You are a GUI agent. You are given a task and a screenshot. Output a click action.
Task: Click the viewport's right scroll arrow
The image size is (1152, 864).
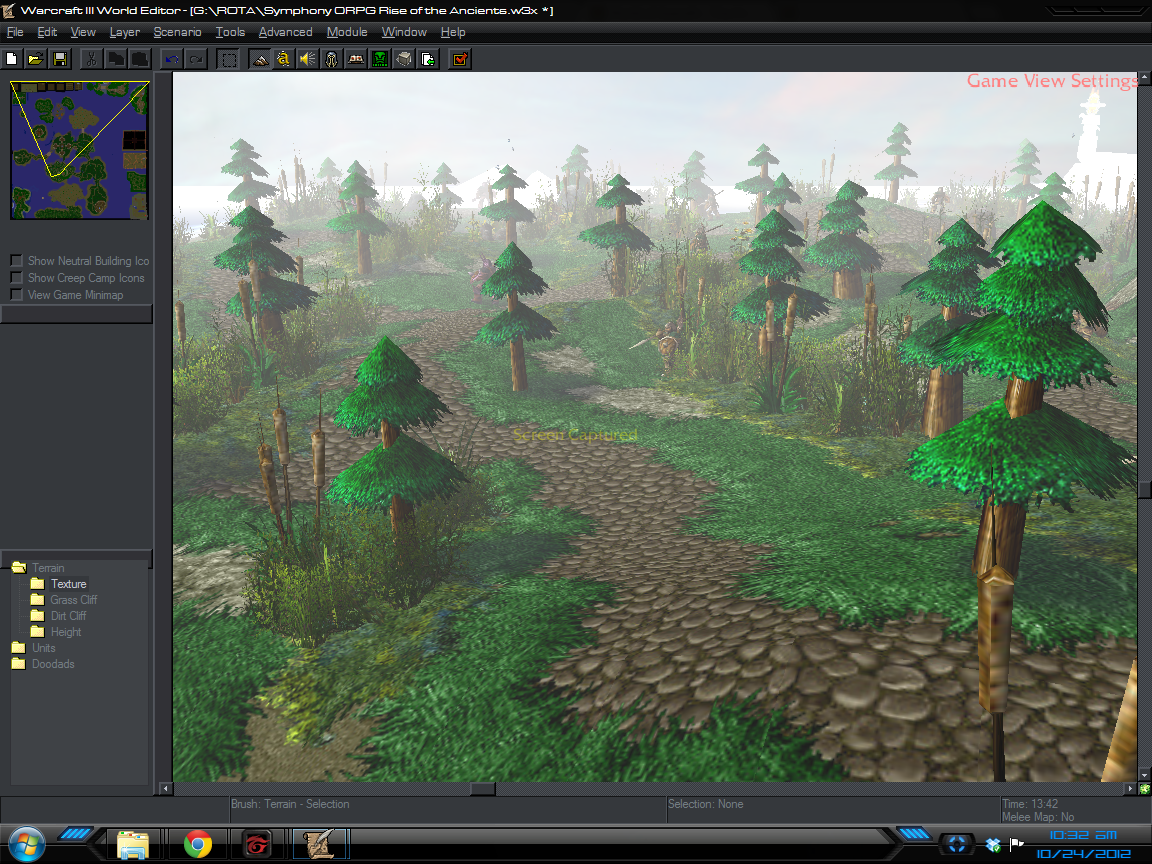point(1130,788)
